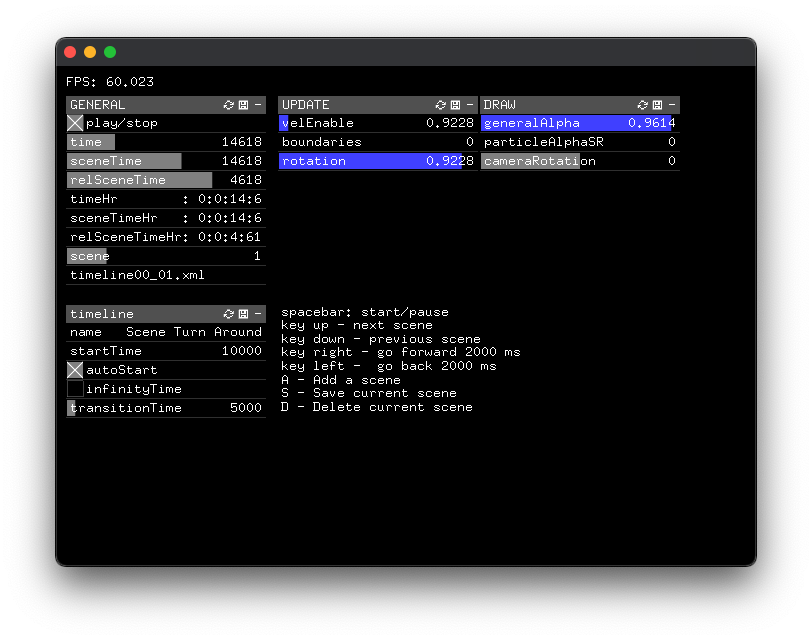Click 'key left - go back 2000 ms' text
This screenshot has height=640, width=812.
pyautogui.click(x=388, y=366)
